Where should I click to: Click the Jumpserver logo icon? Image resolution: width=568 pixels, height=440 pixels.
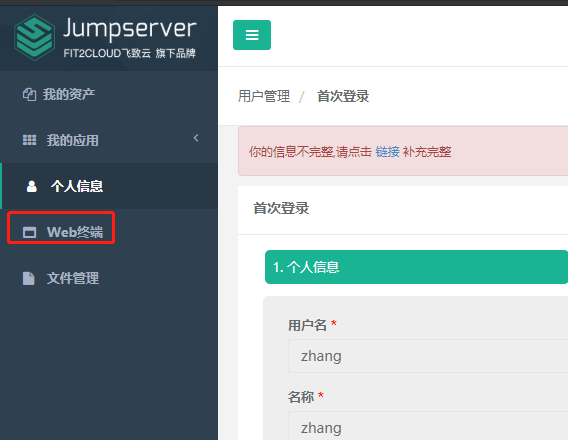tap(34, 37)
